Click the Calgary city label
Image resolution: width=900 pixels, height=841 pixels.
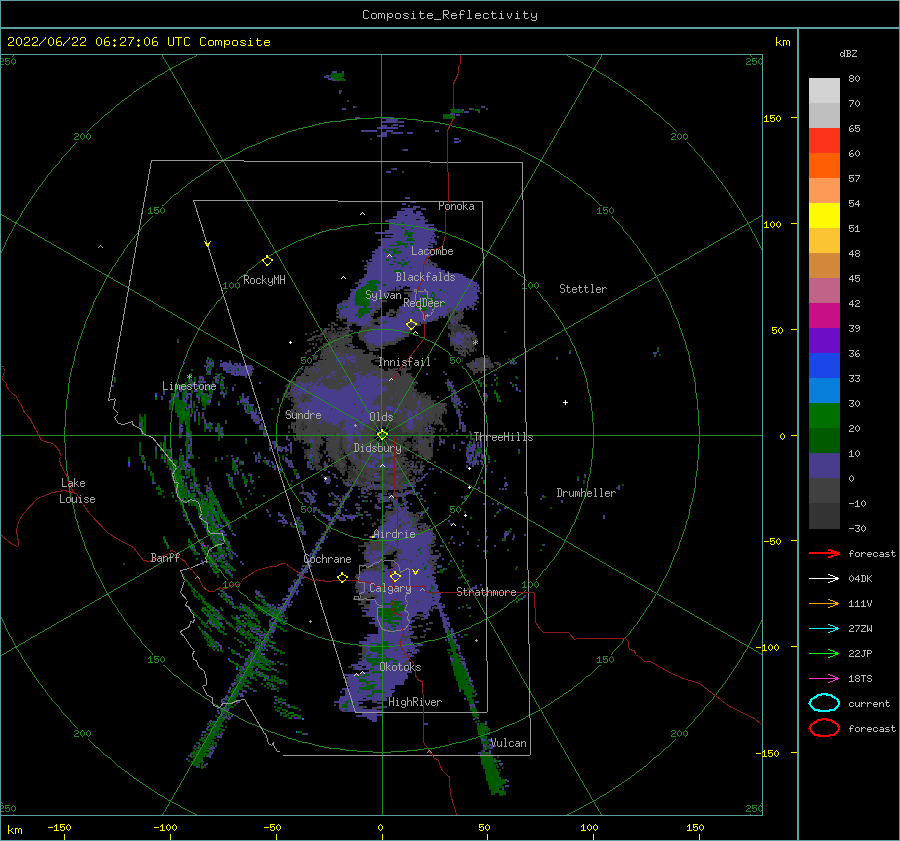click(390, 588)
